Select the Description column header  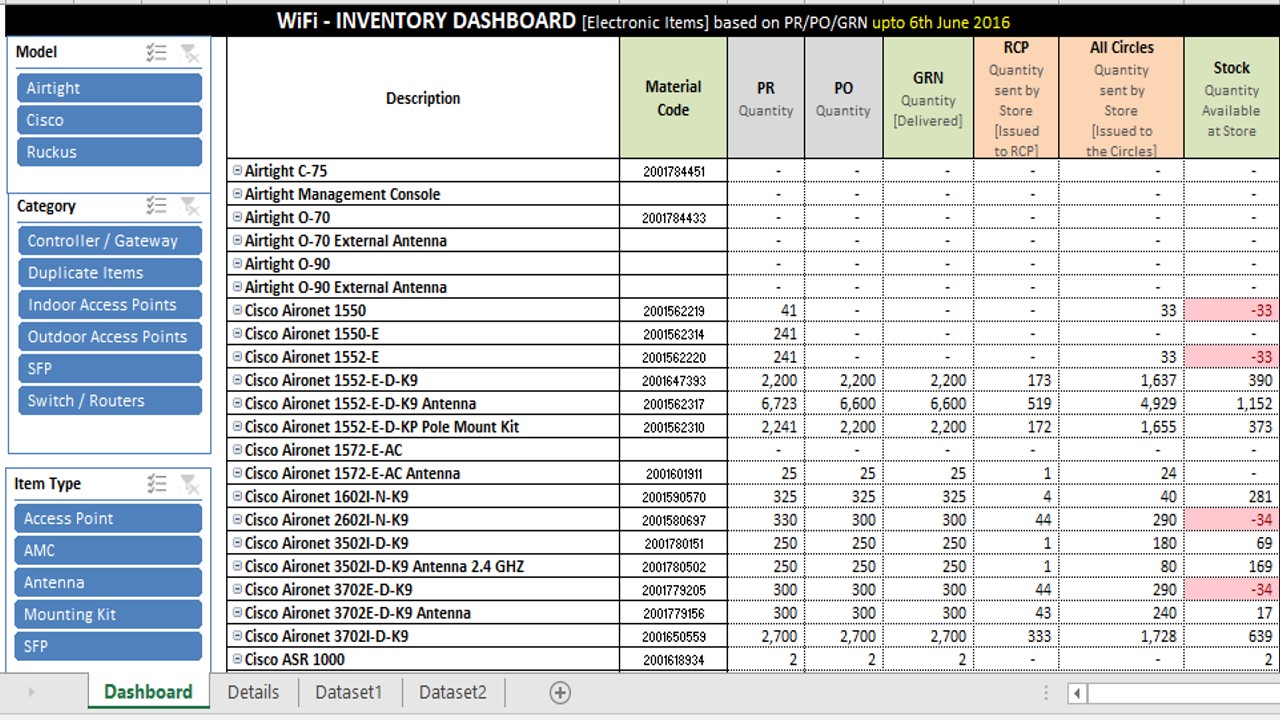point(423,98)
